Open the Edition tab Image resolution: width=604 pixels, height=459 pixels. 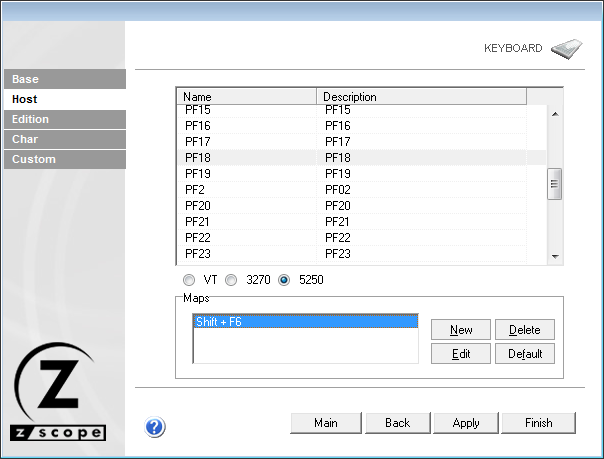pyautogui.click(x=65, y=119)
